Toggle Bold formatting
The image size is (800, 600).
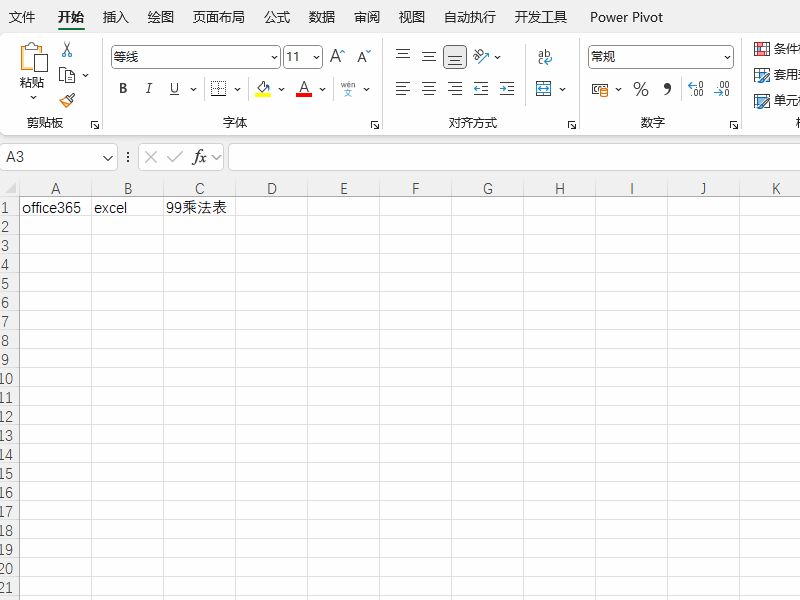tap(123, 89)
